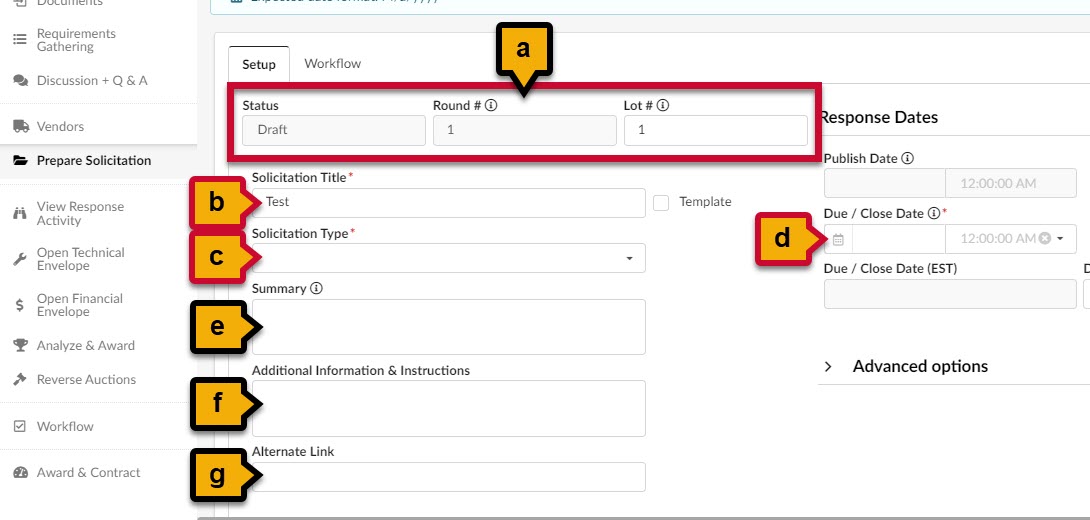The image size is (1090, 520).
Task: Open the Due / Close Date calendar picker
Action: click(838, 239)
